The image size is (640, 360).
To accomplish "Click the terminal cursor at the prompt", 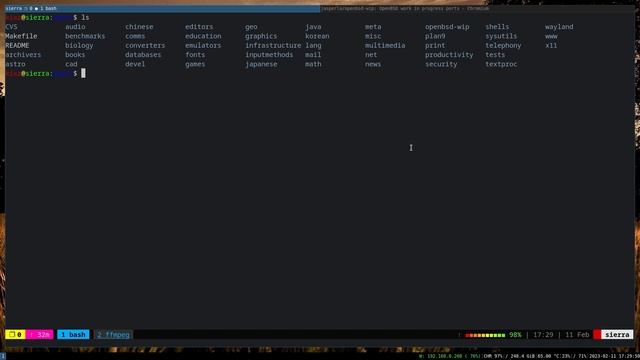I will pos(83,73).
